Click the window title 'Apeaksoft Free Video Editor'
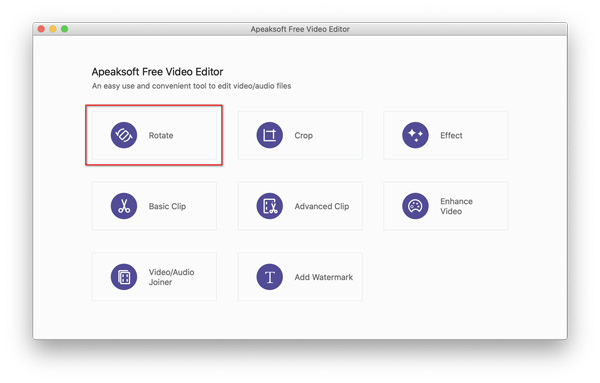Image resolution: width=600 pixels, height=383 pixels. [x=300, y=29]
